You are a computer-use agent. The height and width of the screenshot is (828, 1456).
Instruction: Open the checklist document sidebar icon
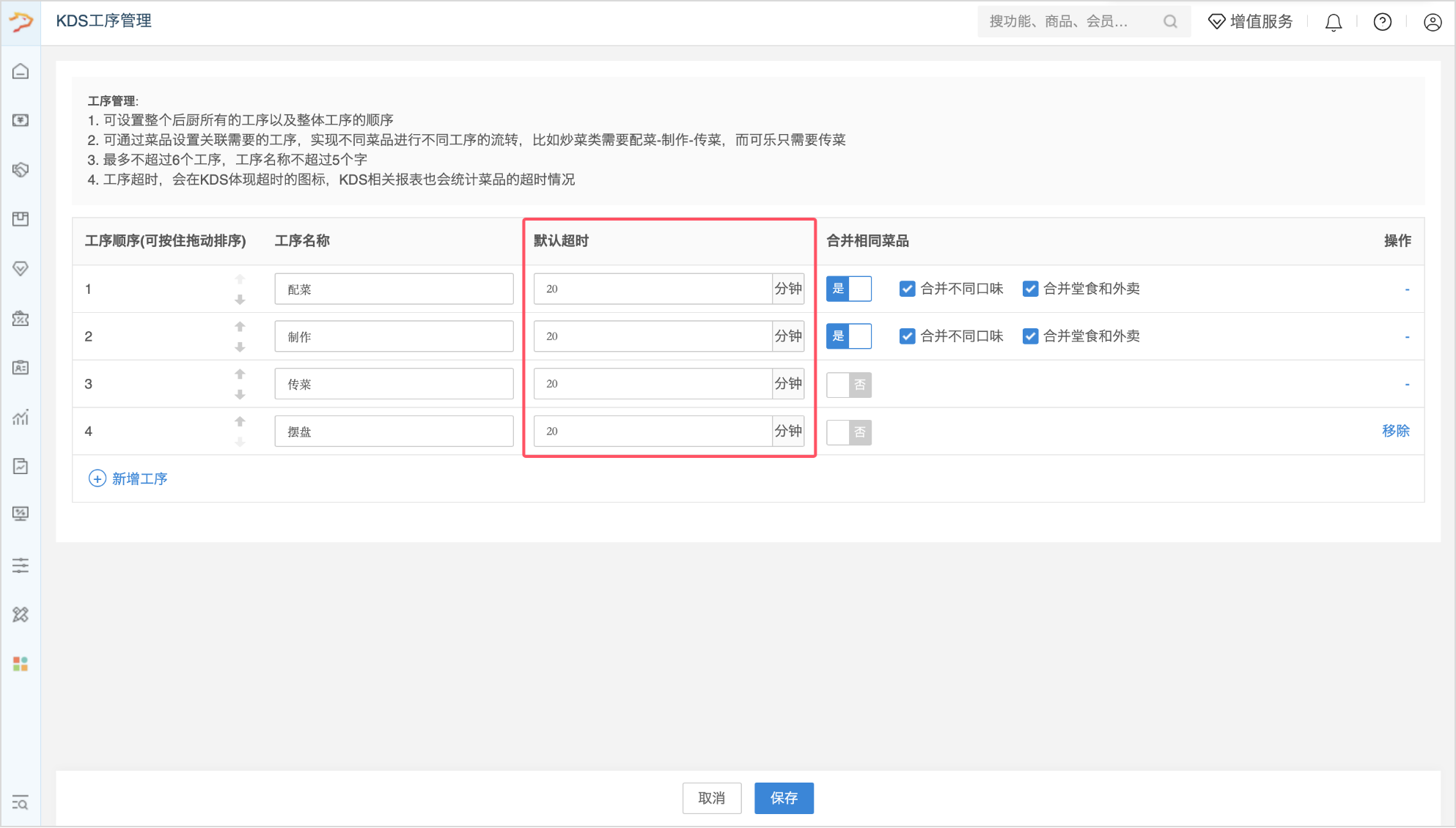tap(21, 466)
